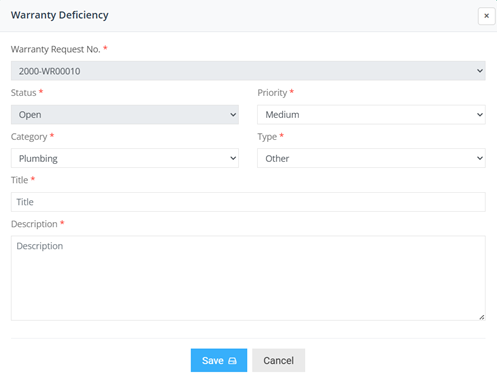This screenshot has height=390, width=497.
Task: Save the warranty deficiency
Action: point(219,360)
